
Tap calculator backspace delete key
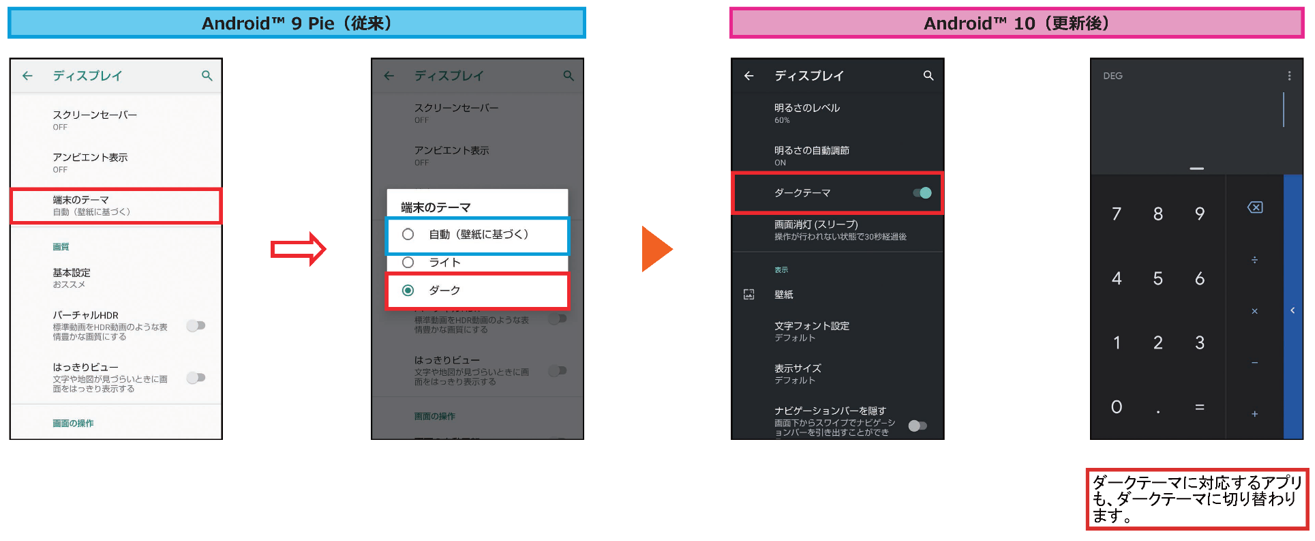1255,207
